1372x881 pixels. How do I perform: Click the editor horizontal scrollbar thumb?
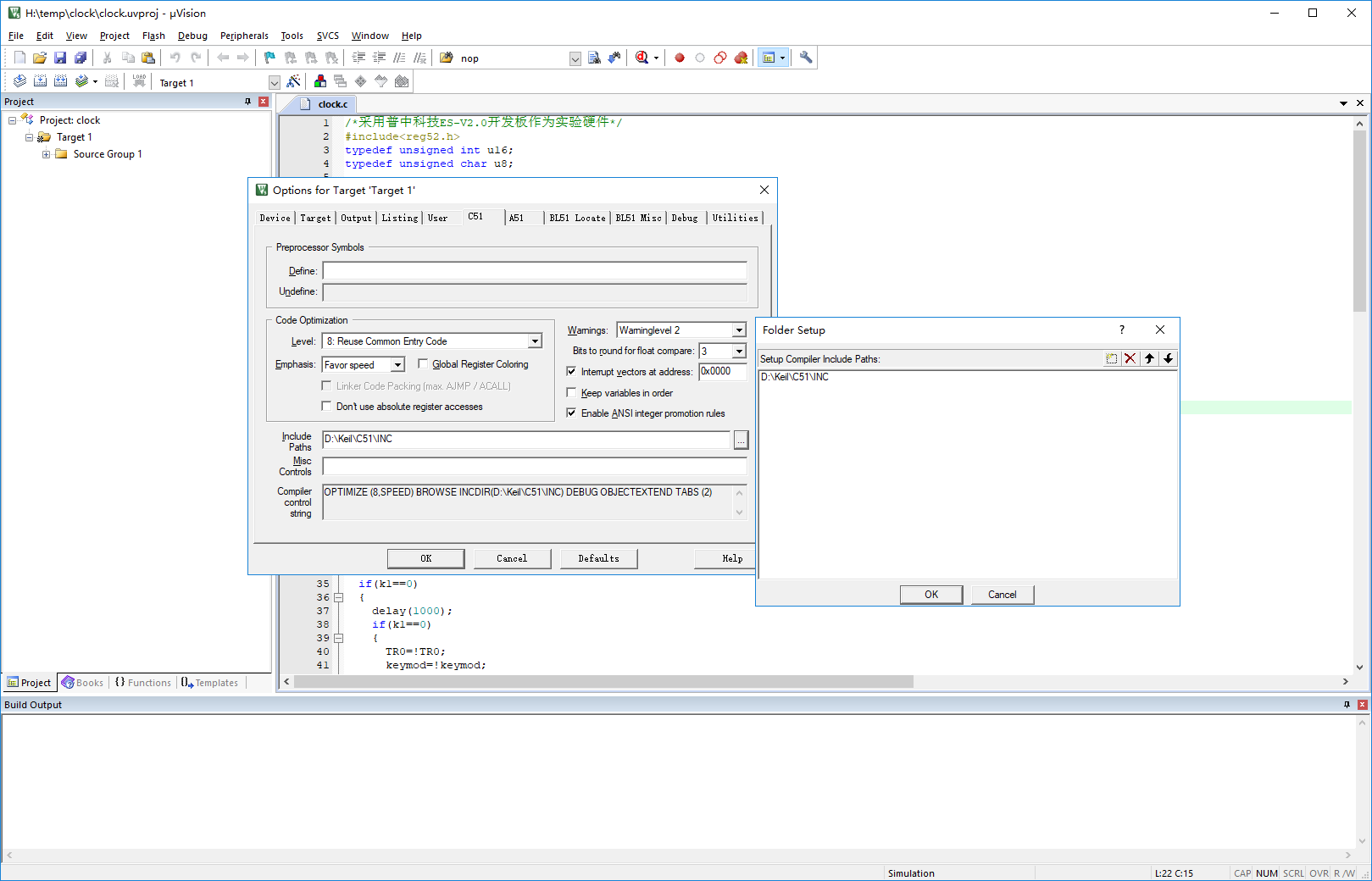click(603, 682)
